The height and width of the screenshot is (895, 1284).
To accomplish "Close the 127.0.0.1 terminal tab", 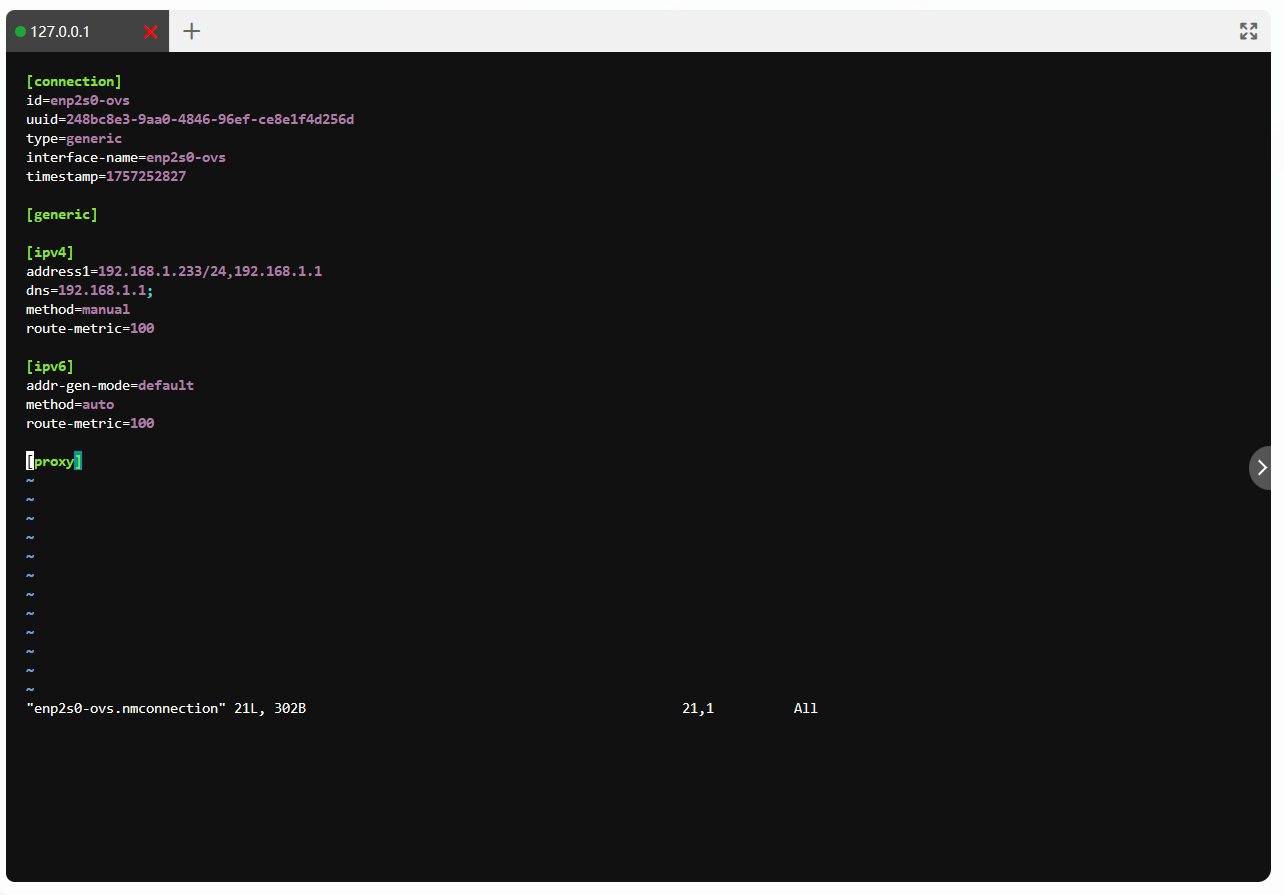I will (151, 32).
